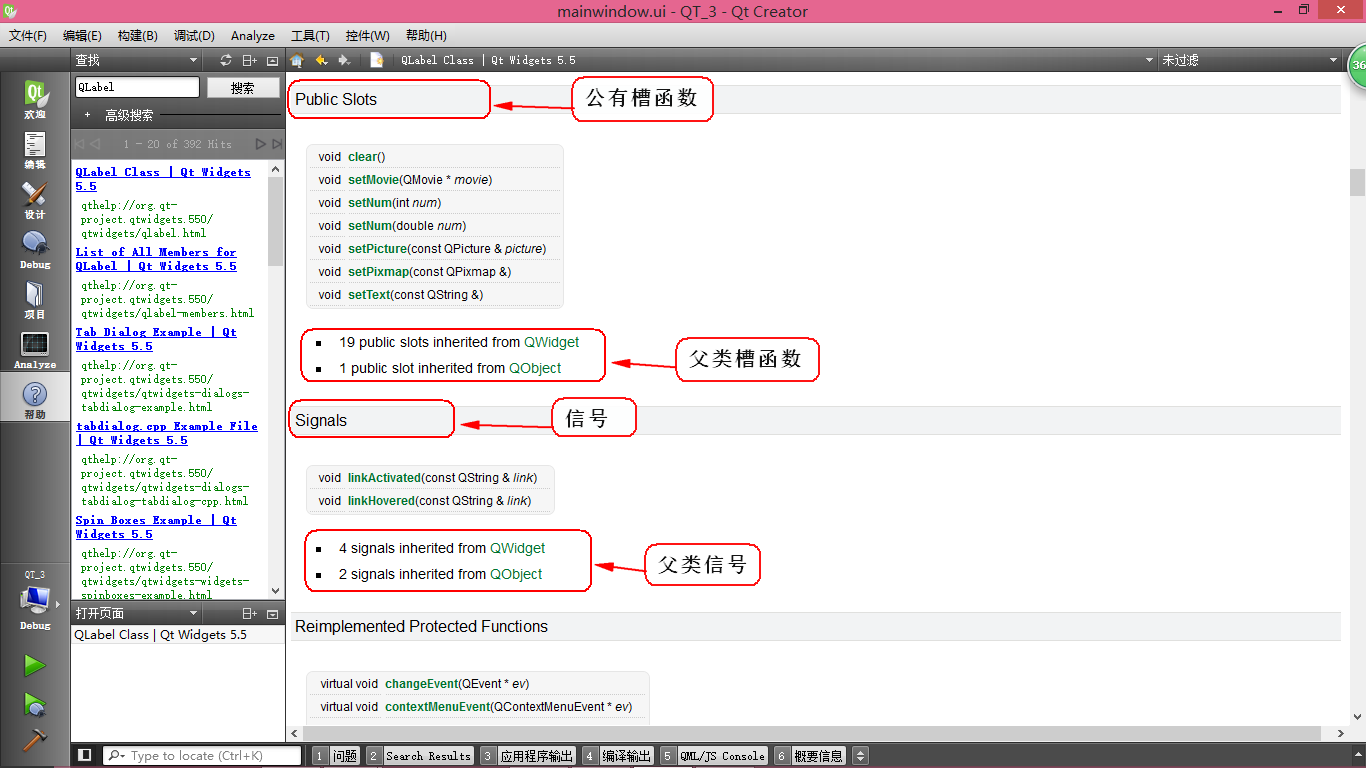
Task: Follow the linkActivated signal link
Action: [384, 478]
